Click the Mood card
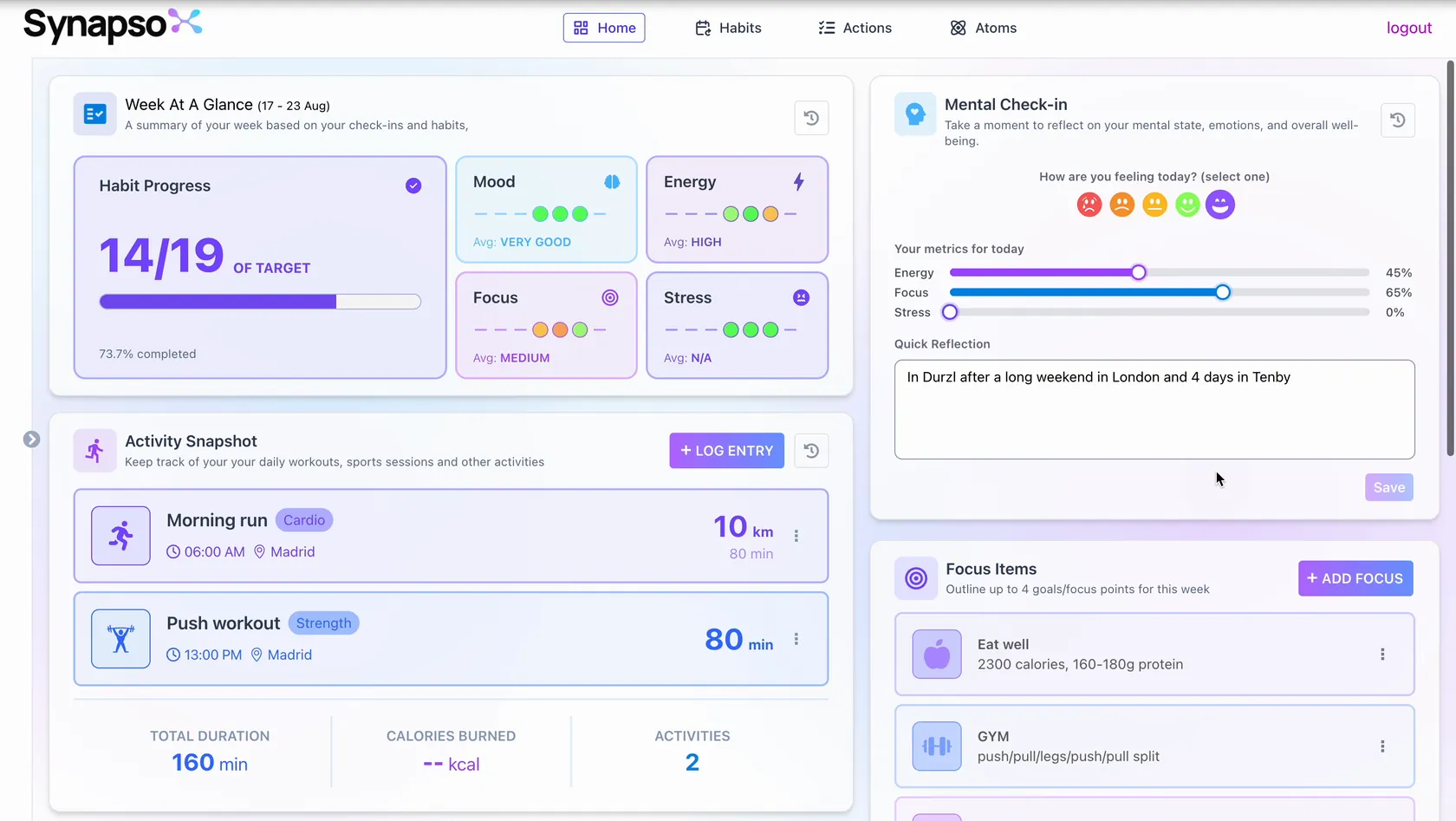Screen dimensions: 1456x821 [x=547, y=209]
